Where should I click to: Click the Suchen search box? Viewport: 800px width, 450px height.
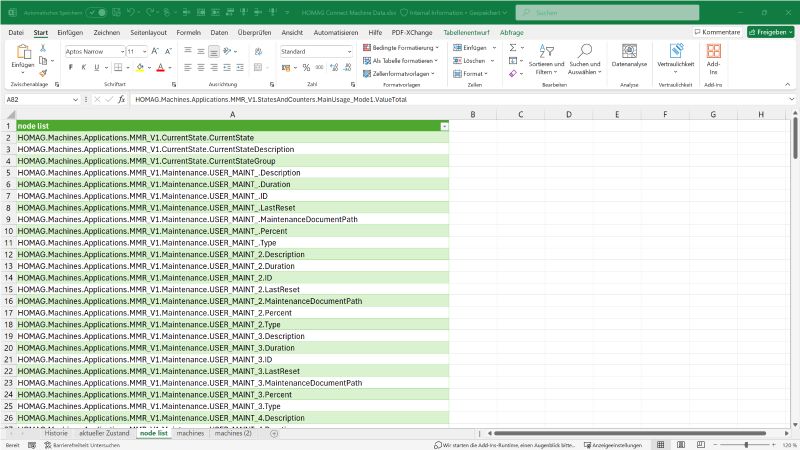[607, 12]
